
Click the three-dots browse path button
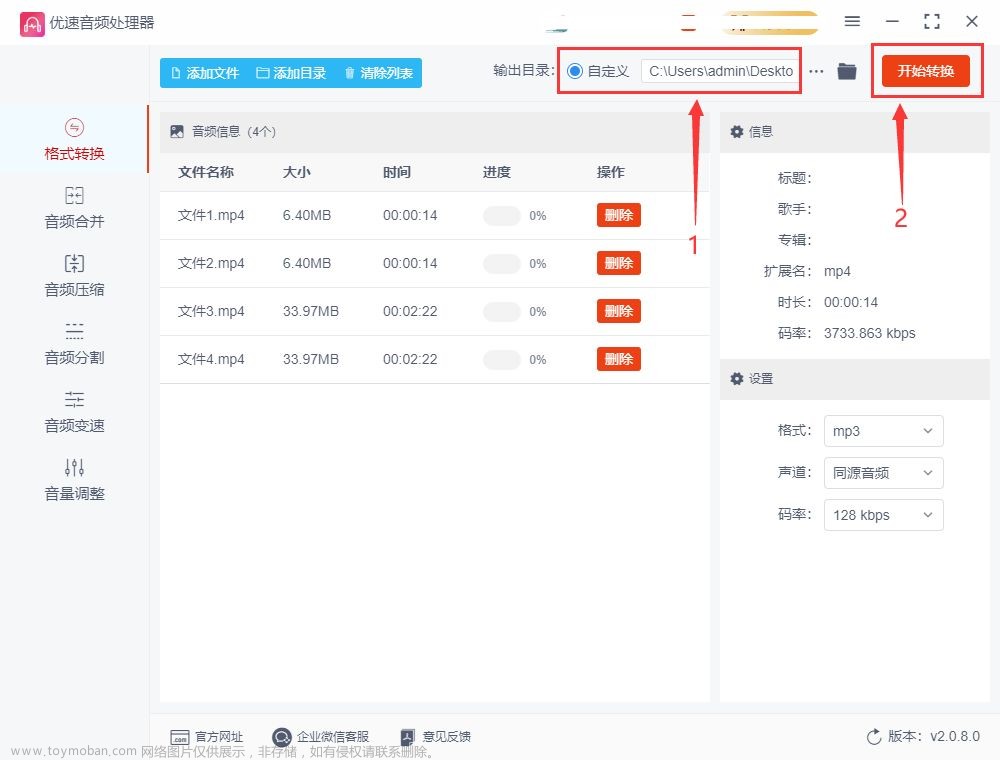coord(816,71)
